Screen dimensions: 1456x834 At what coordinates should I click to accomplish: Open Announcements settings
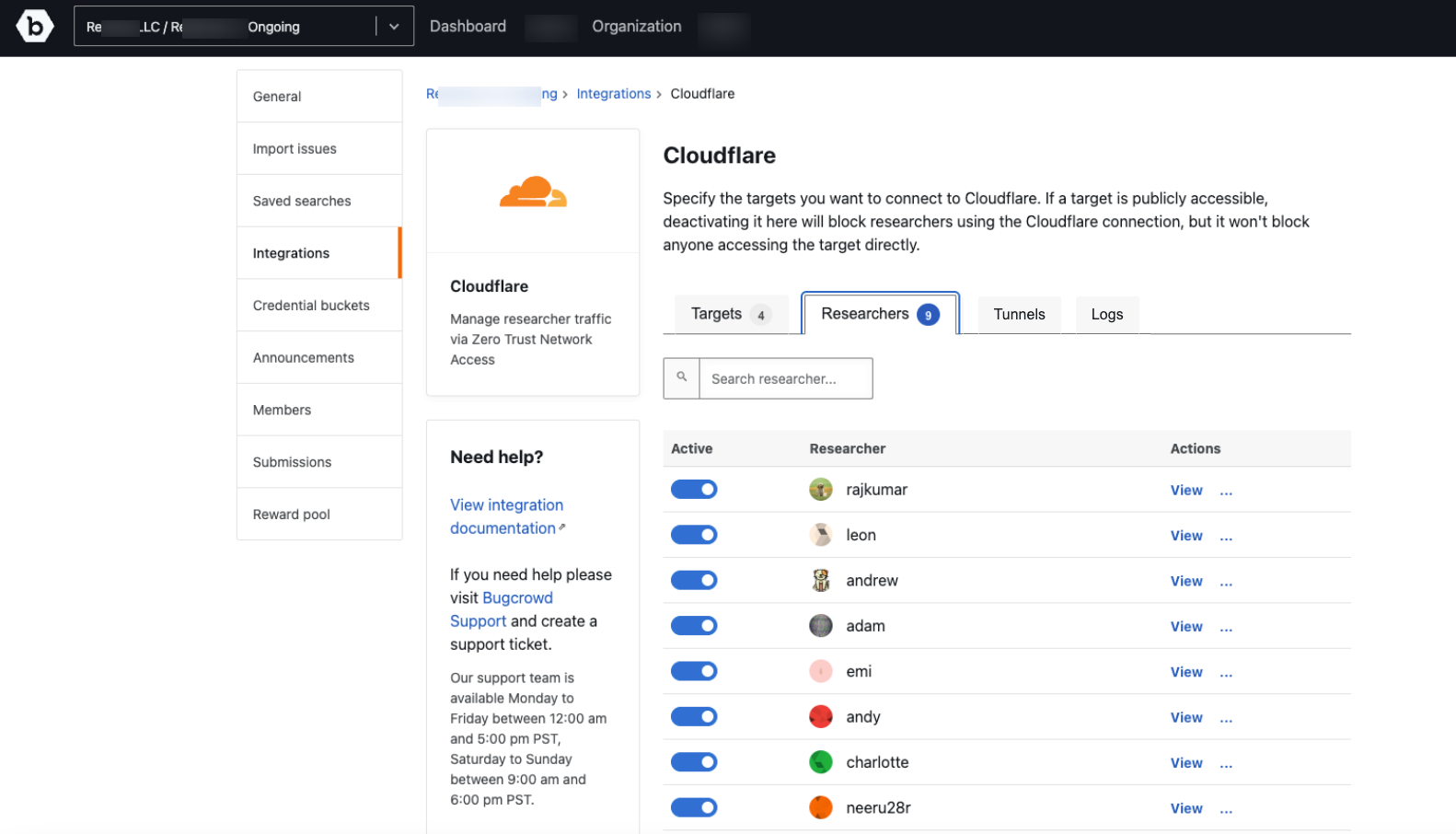[x=319, y=357]
